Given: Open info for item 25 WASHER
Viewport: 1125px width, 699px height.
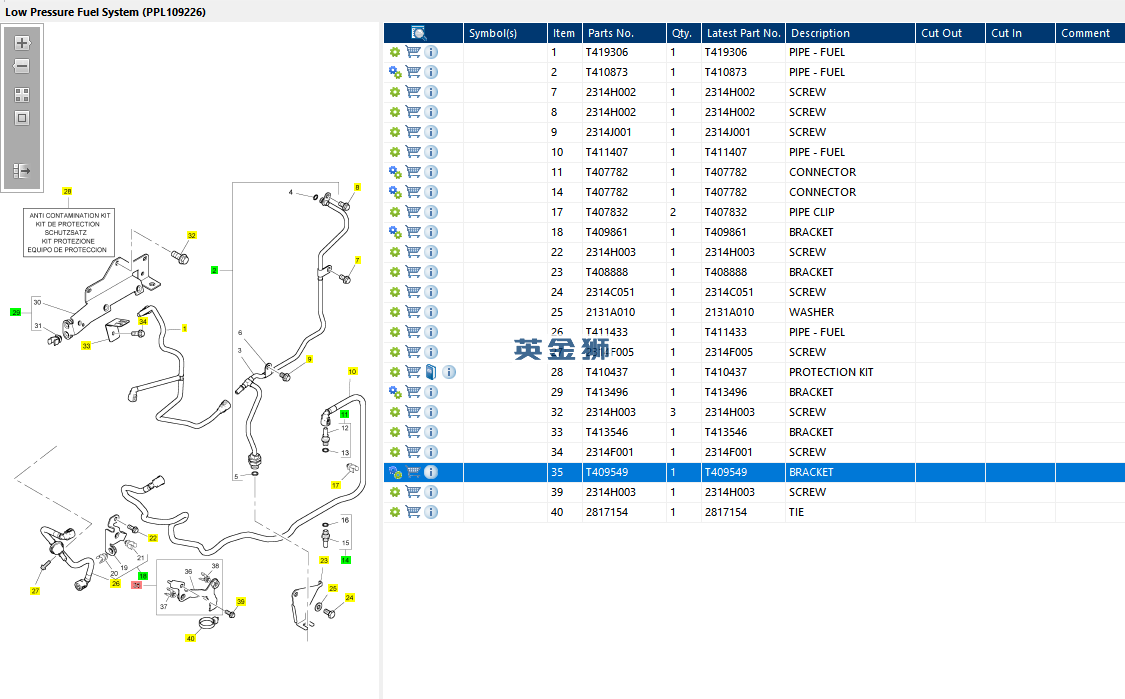Looking at the screenshot, I should pyautogui.click(x=430, y=312).
